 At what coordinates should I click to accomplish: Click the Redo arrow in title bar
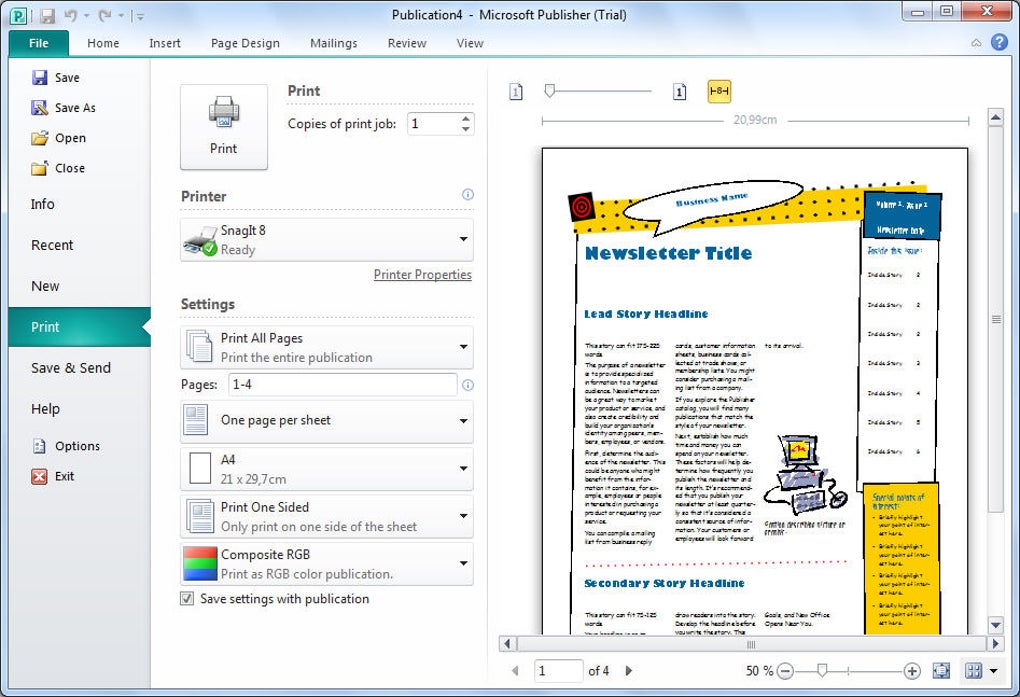pyautogui.click(x=104, y=15)
